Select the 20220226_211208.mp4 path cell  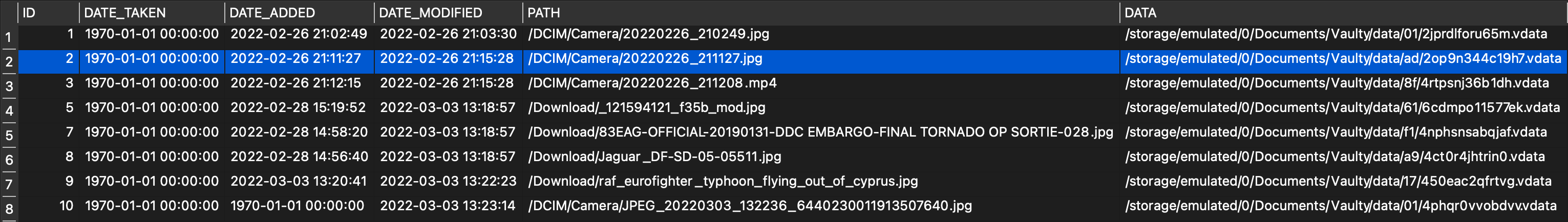[652, 83]
